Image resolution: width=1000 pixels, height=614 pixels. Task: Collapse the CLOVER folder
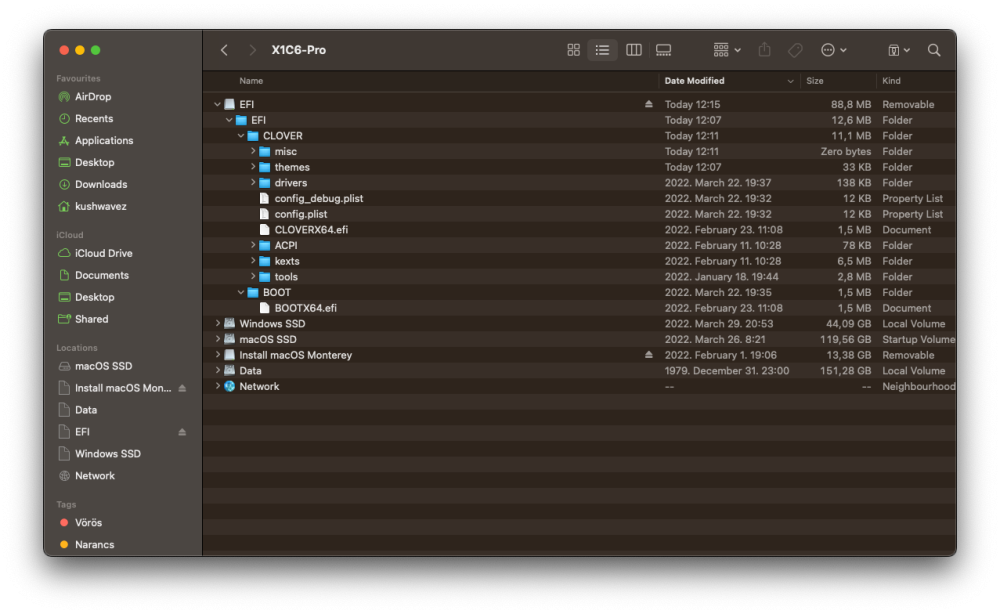[x=241, y=135]
